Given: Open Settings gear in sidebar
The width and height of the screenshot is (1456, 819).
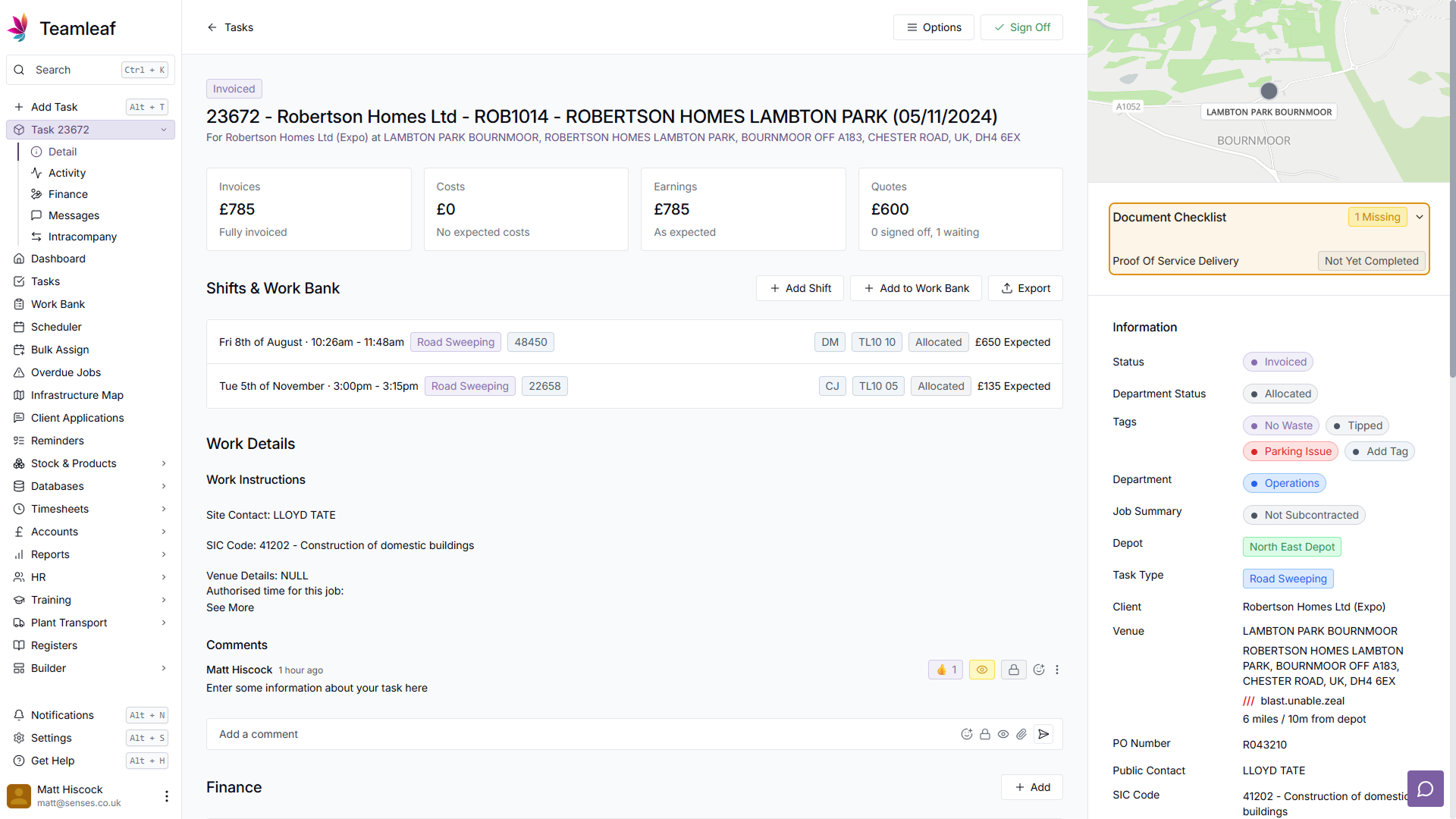Looking at the screenshot, I should point(19,738).
